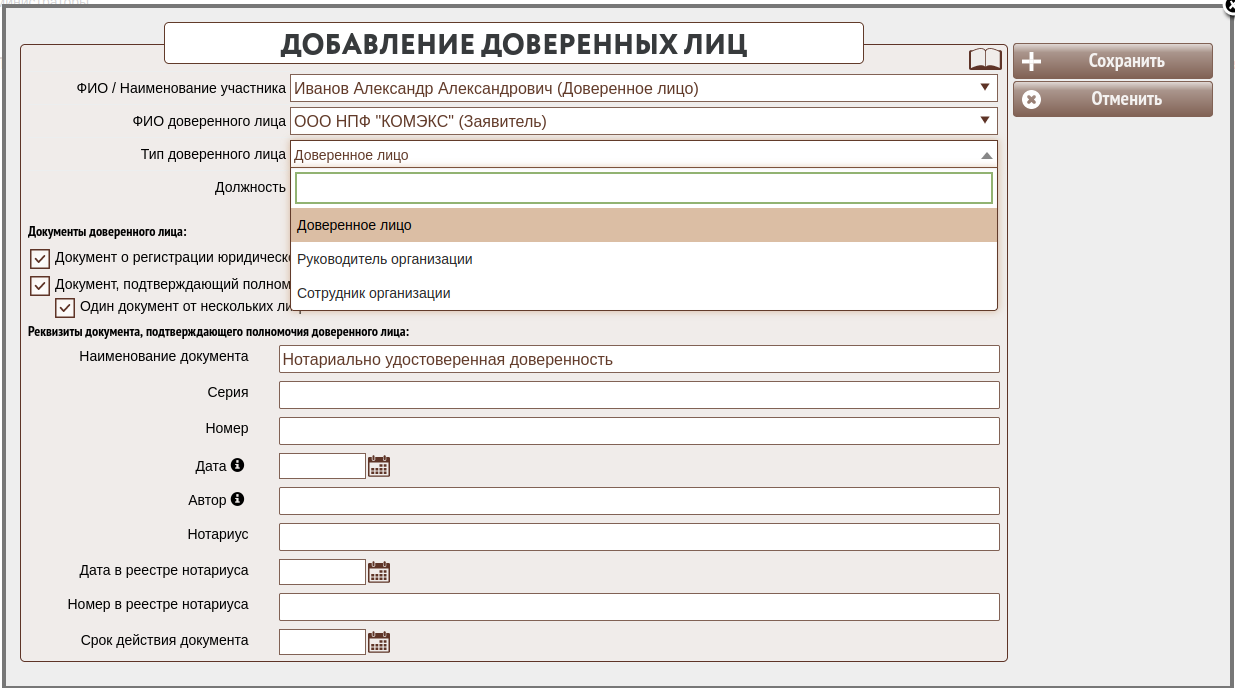Focus the dropdown search field
This screenshot has height=688, width=1235.
tap(643, 188)
